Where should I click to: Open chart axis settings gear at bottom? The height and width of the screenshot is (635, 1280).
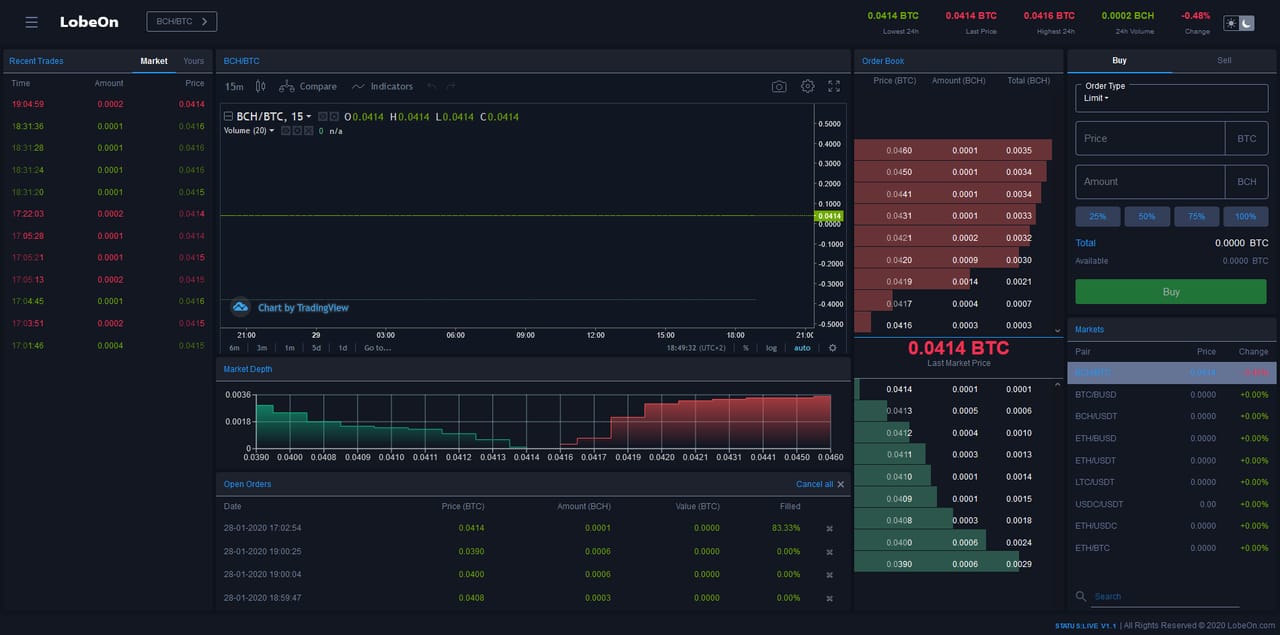tap(832, 348)
